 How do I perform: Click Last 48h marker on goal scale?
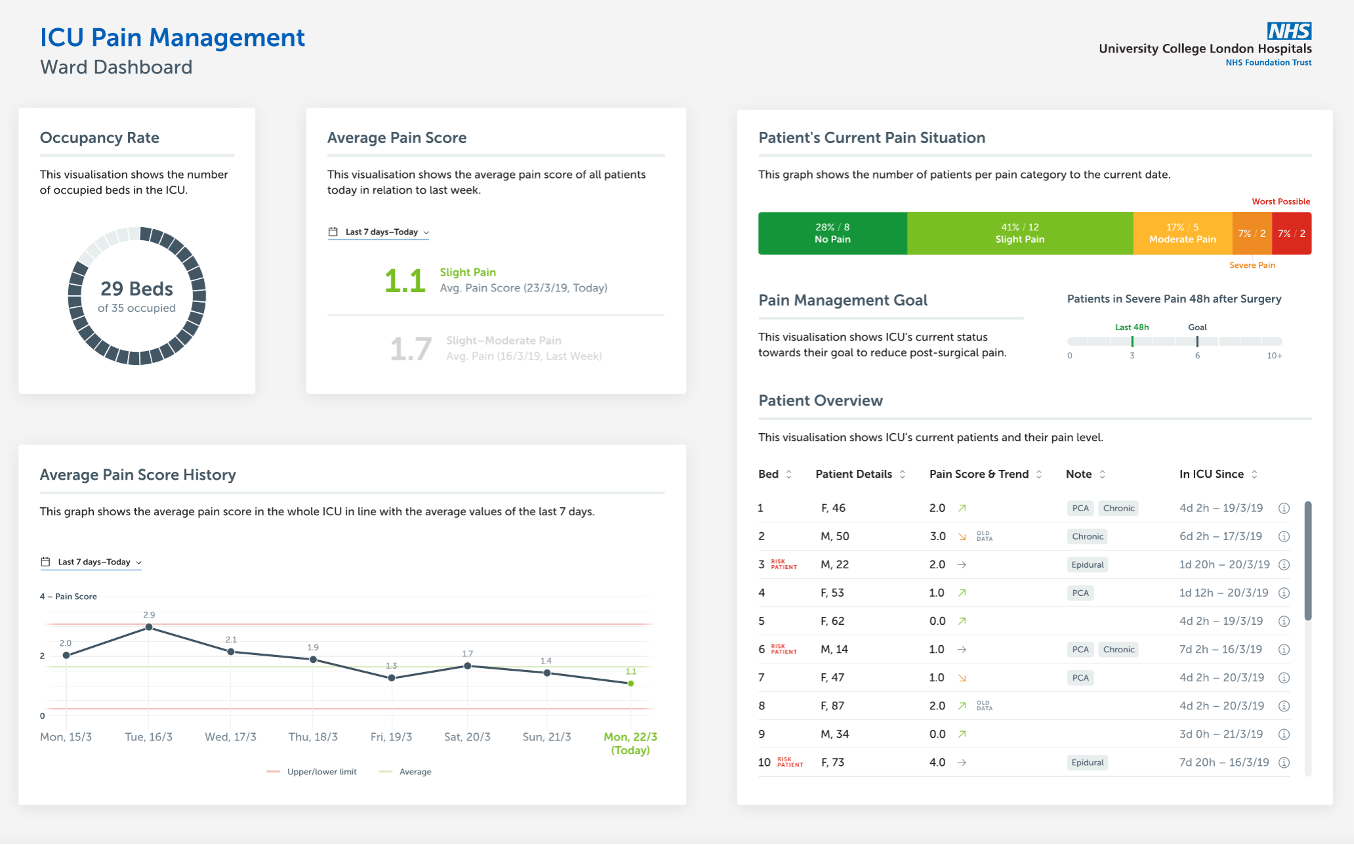pos(1132,341)
